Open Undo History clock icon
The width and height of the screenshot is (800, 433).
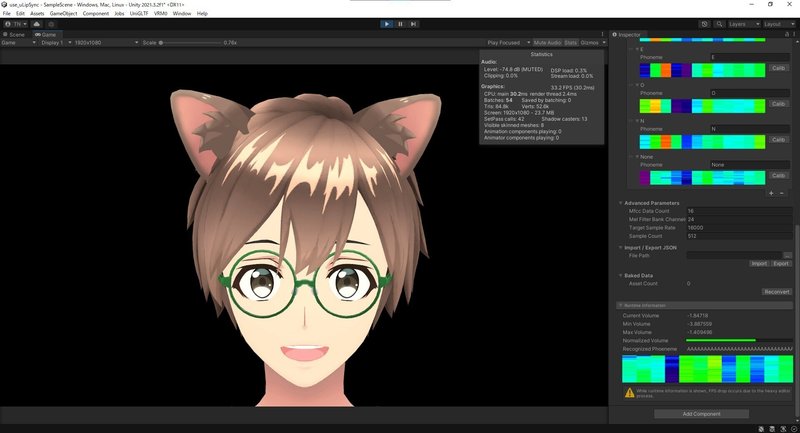tap(705, 24)
